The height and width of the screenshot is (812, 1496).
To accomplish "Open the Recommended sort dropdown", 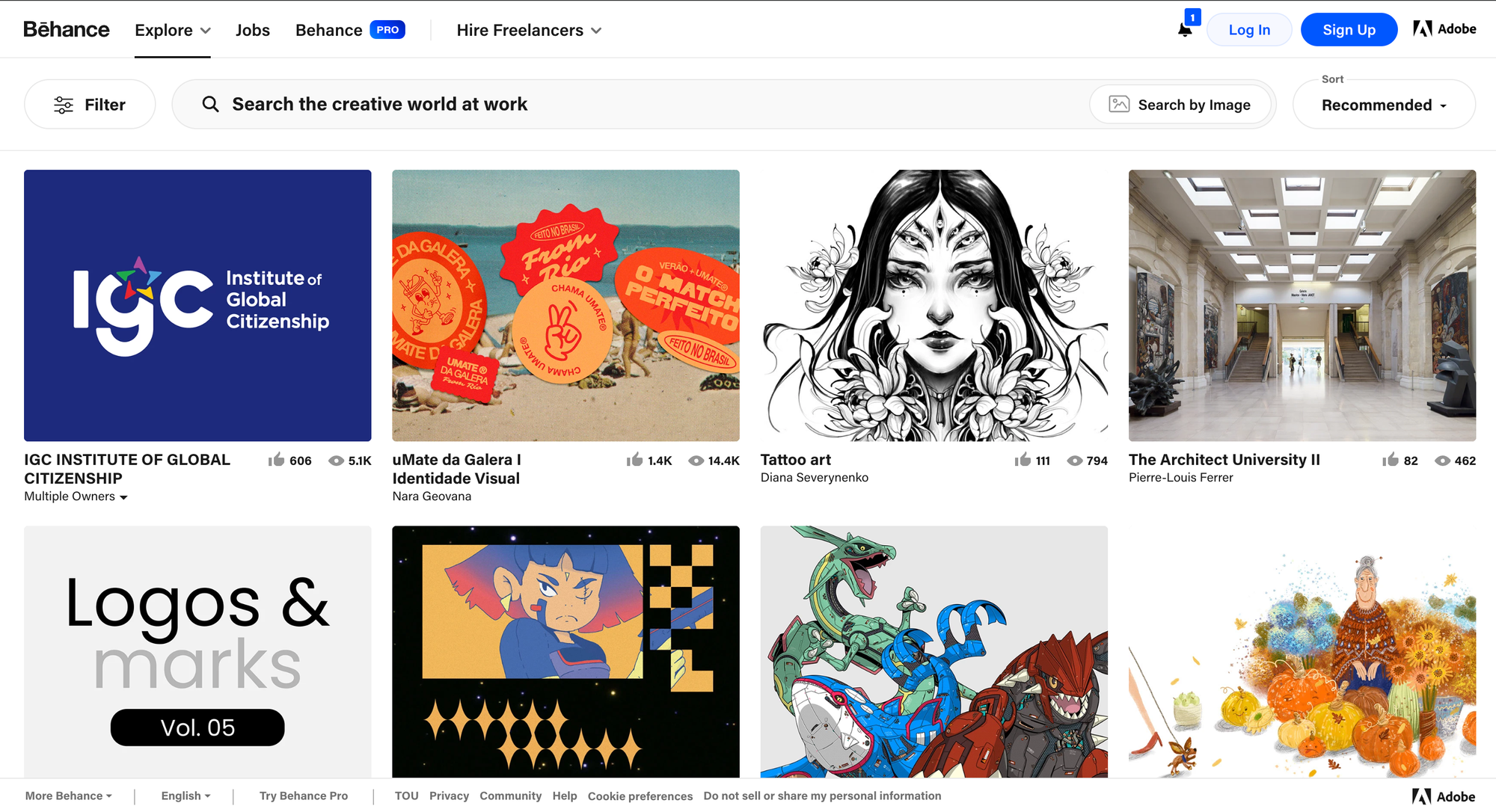I will point(1384,105).
